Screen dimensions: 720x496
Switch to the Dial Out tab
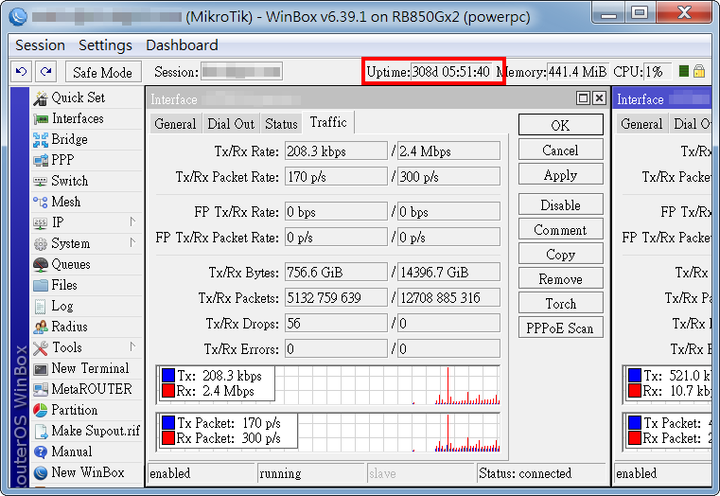(231, 124)
